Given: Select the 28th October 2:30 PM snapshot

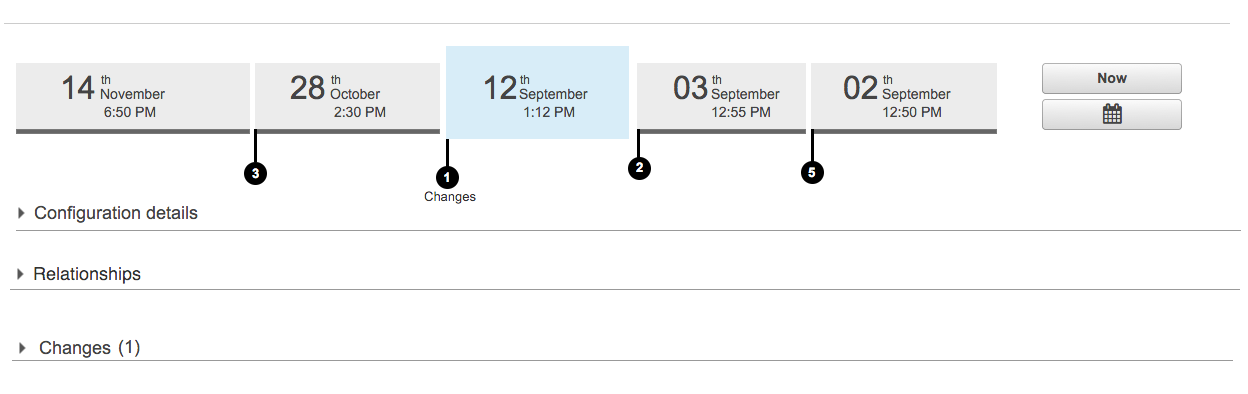Looking at the screenshot, I should 347,98.
